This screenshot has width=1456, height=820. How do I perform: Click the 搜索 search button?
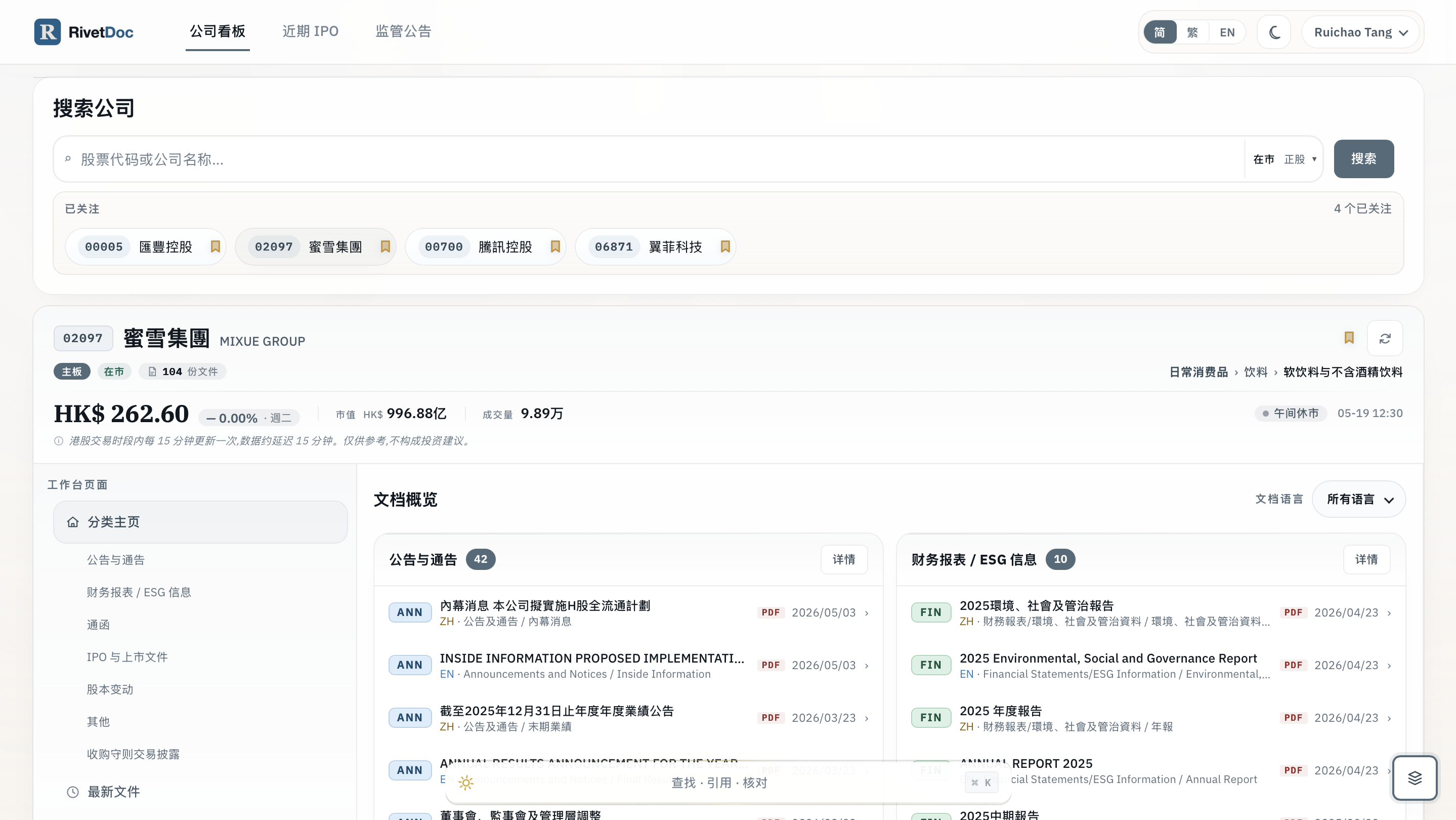click(x=1364, y=159)
